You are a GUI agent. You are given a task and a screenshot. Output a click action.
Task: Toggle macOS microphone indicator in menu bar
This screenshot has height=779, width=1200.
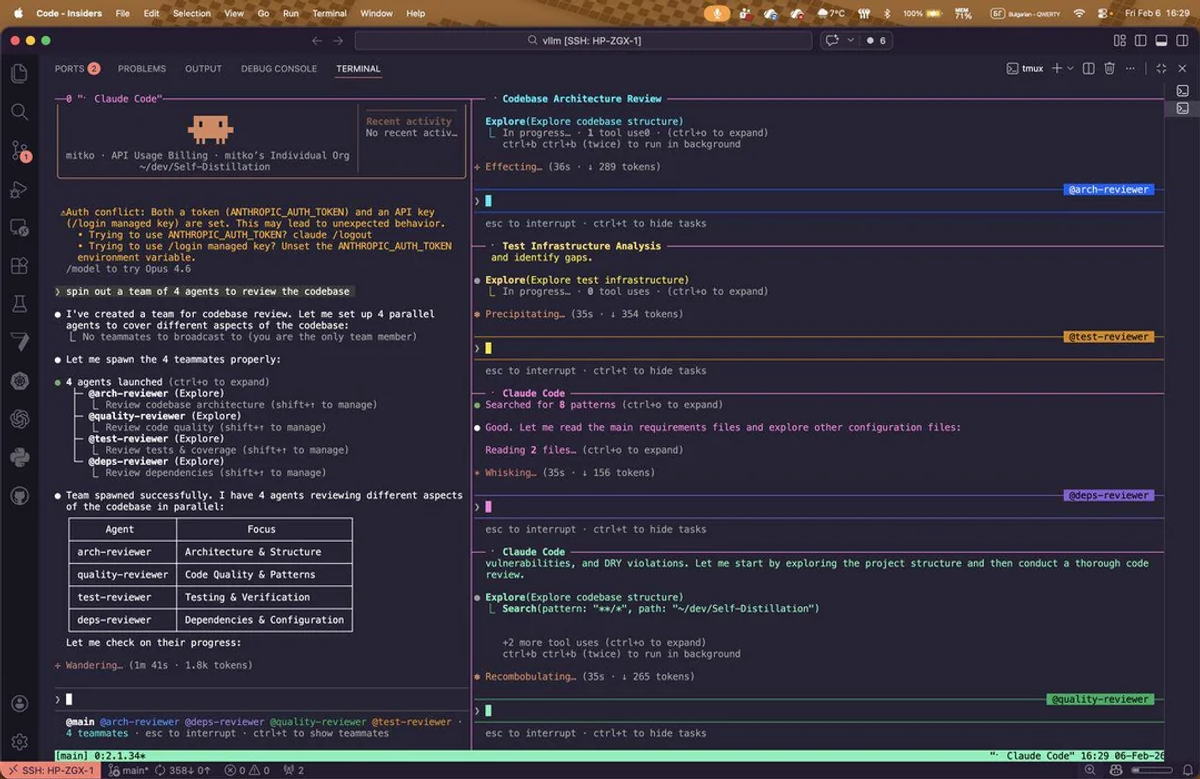[x=716, y=13]
